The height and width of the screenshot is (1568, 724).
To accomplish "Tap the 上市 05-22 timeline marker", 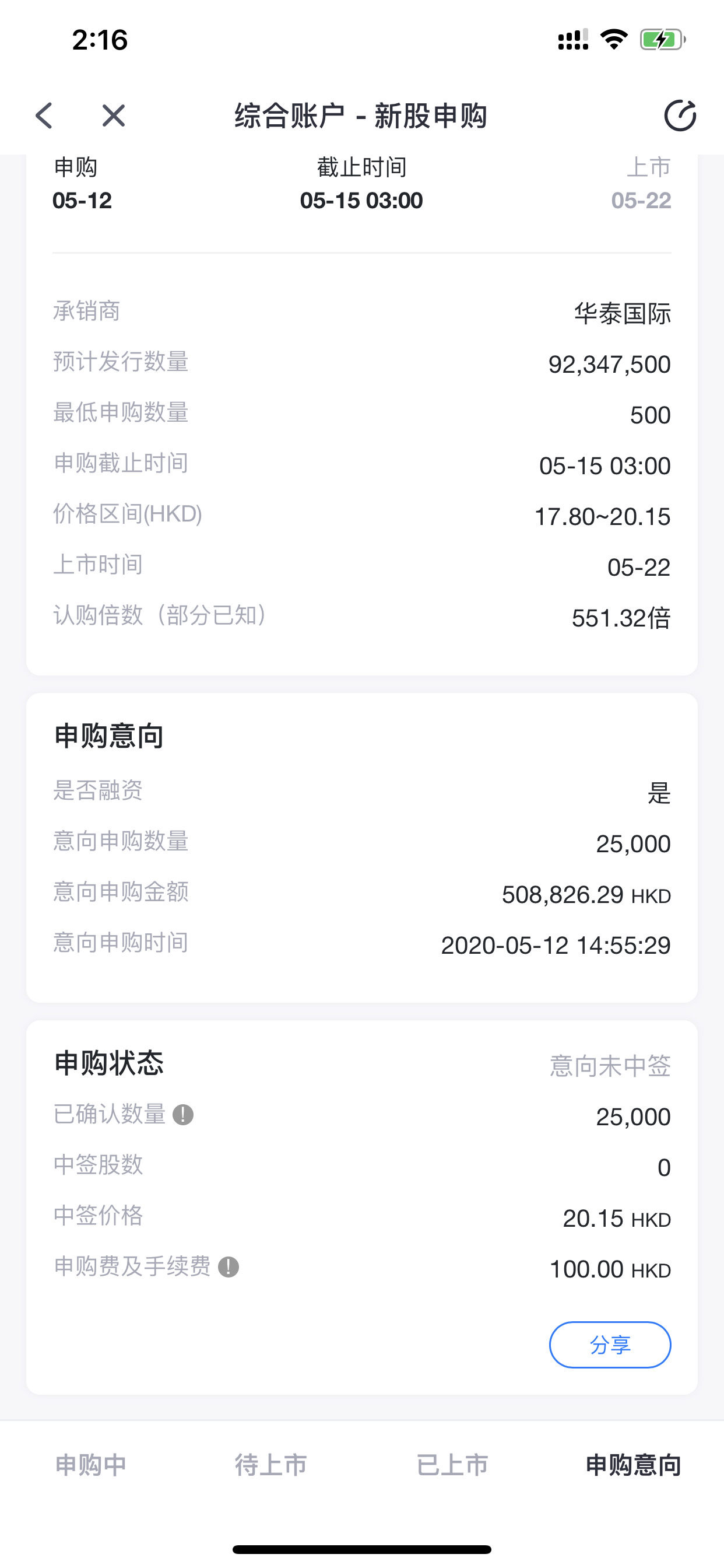I will coord(641,184).
